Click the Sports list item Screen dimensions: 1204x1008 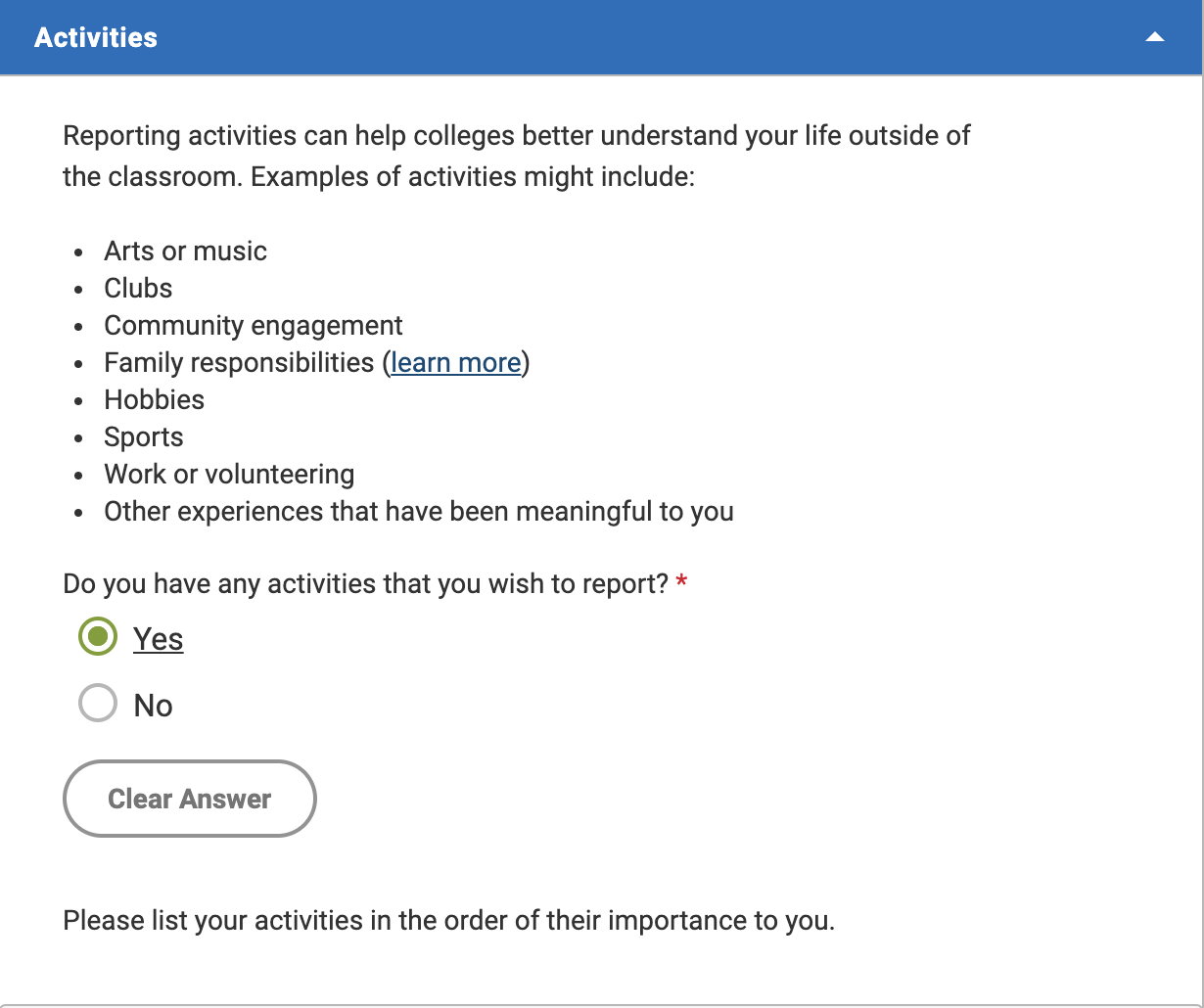144,436
